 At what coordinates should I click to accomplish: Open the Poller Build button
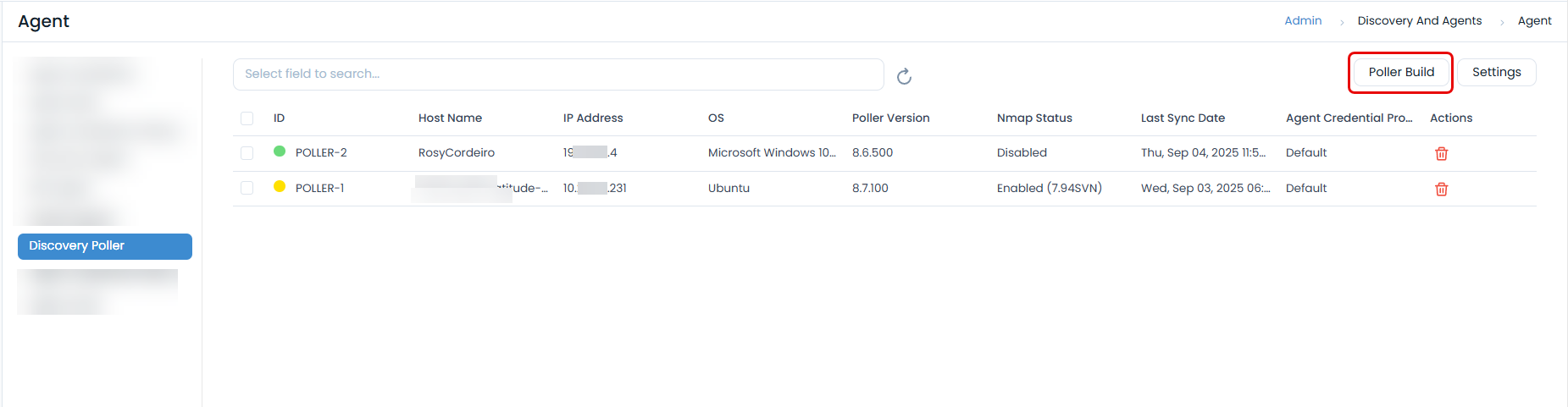point(1401,72)
